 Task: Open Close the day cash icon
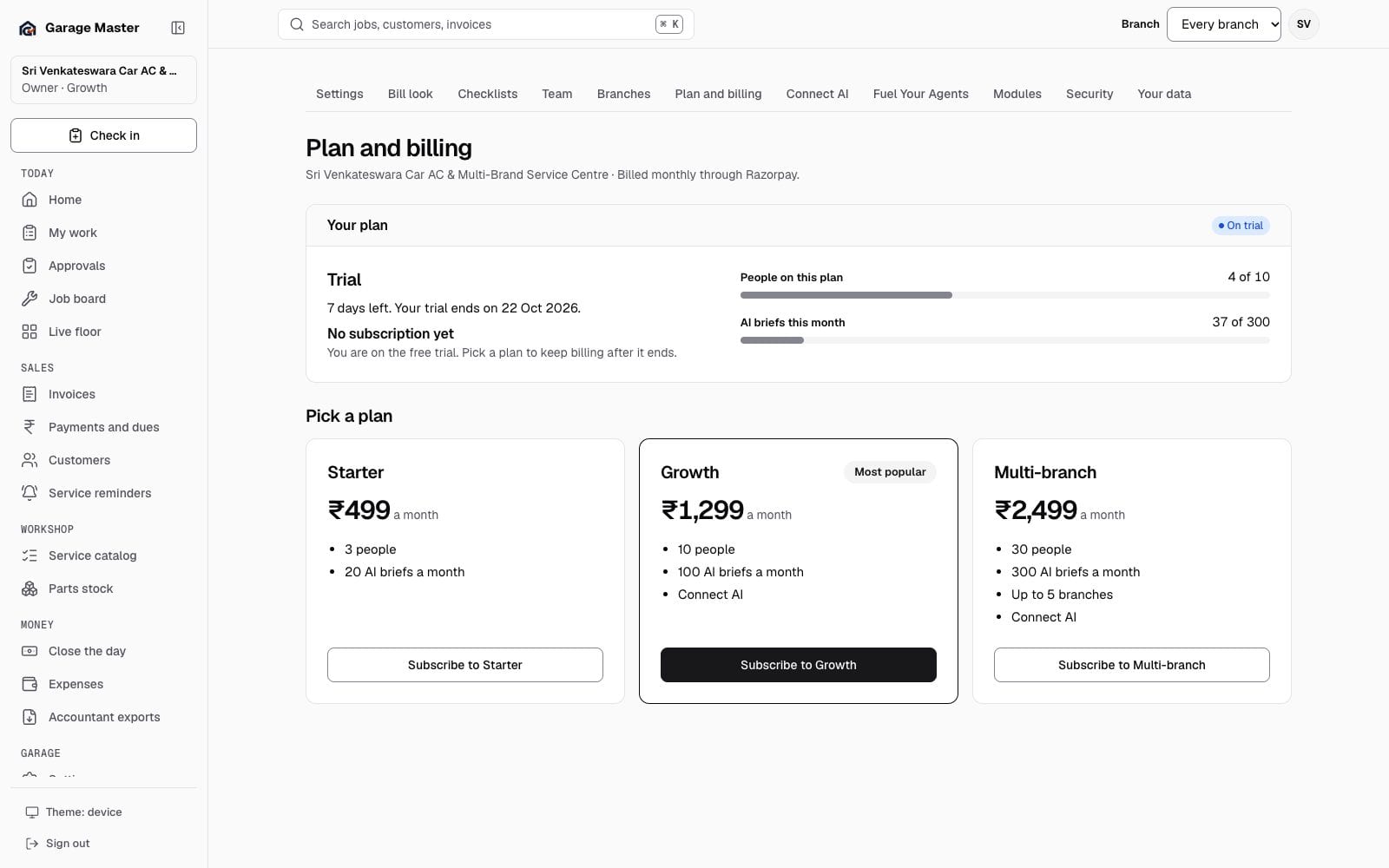pyautogui.click(x=30, y=651)
